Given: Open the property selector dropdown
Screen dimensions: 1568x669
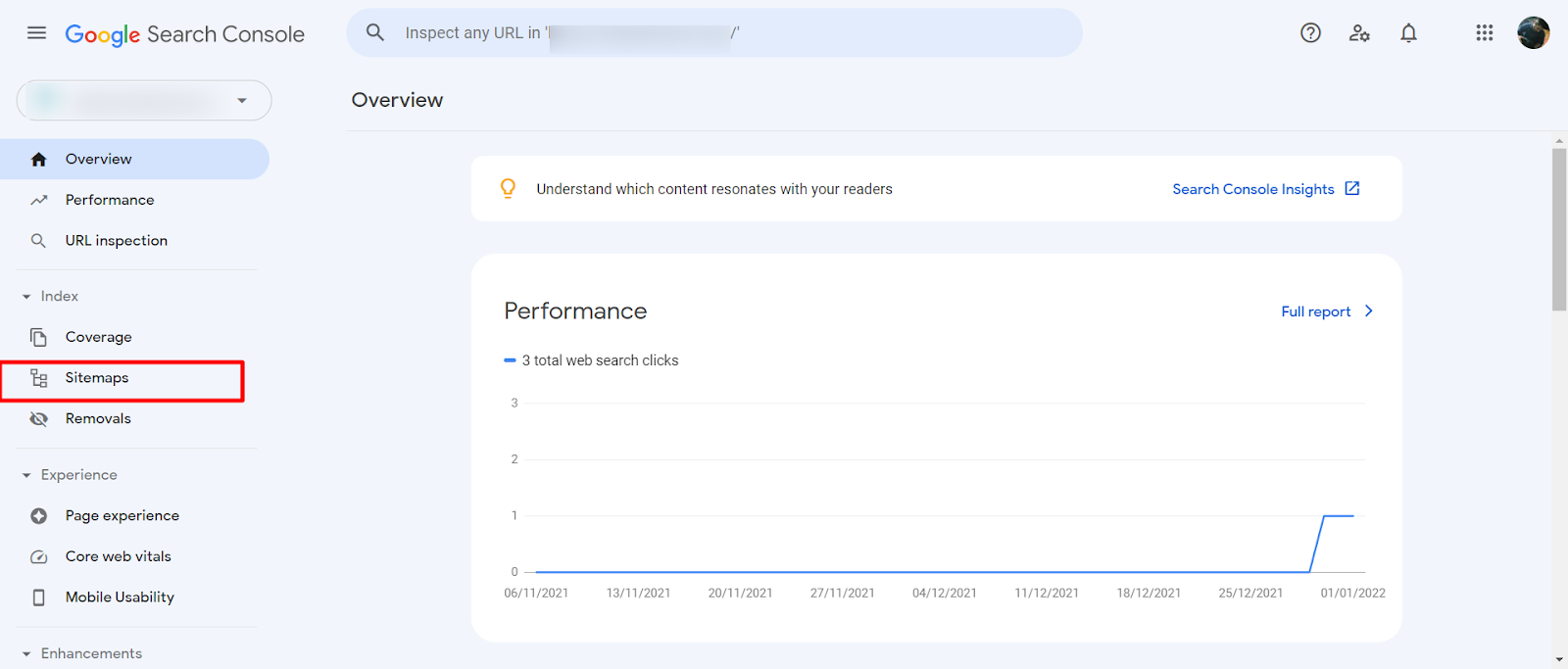Looking at the screenshot, I should [x=144, y=100].
